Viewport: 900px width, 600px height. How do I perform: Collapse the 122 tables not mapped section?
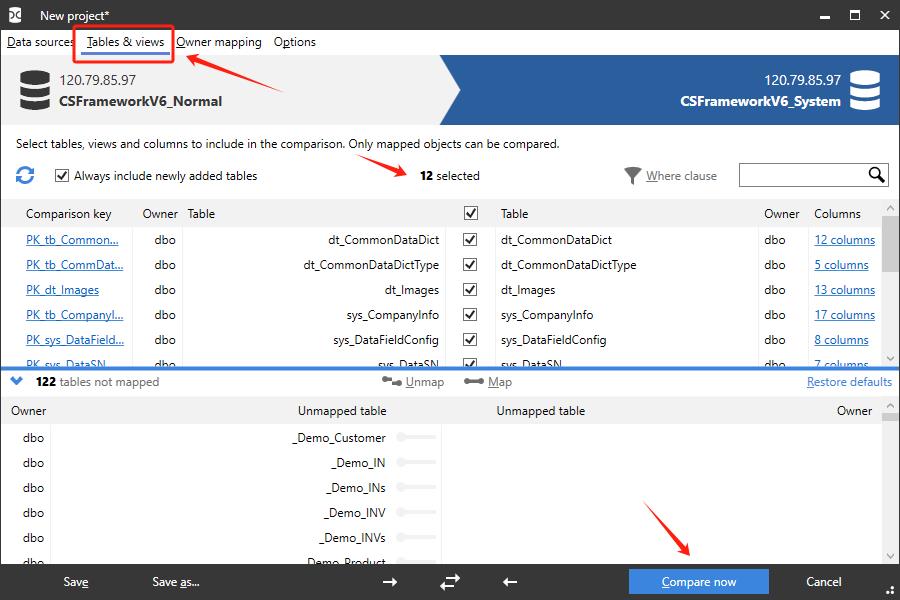17,381
